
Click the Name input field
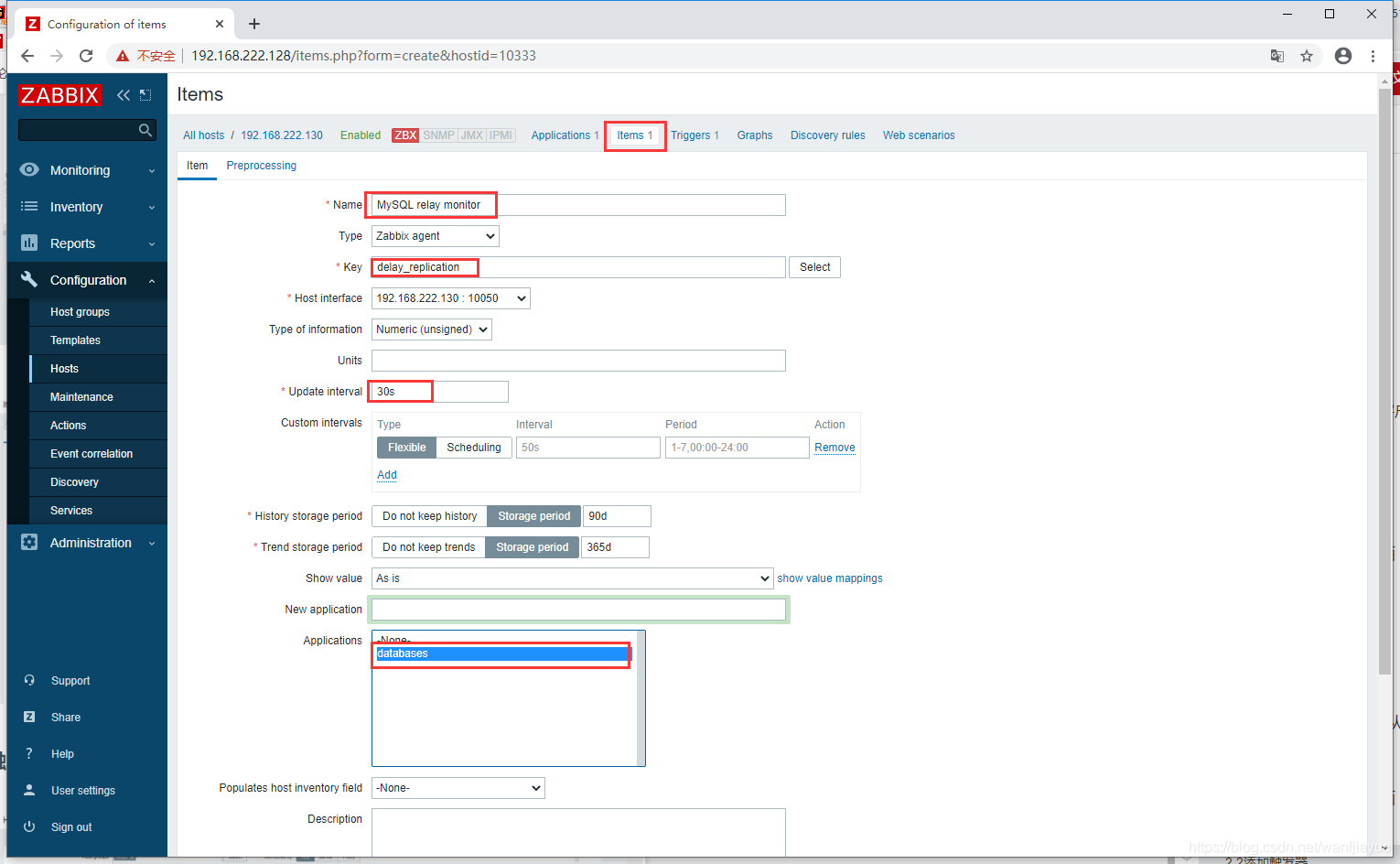[578, 205]
